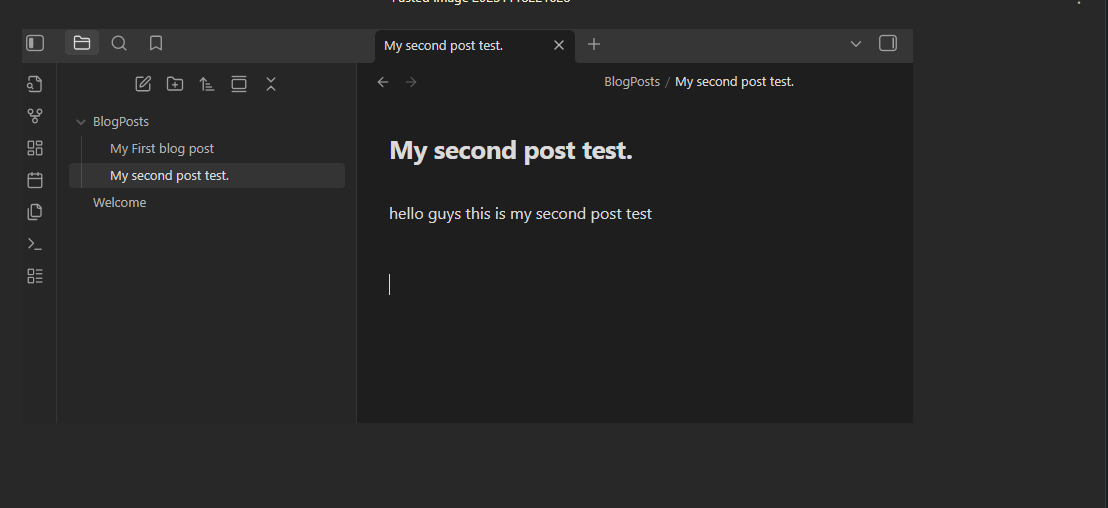This screenshot has width=1108, height=508.
Task: Open a new tab with plus button
Action: [x=594, y=44]
